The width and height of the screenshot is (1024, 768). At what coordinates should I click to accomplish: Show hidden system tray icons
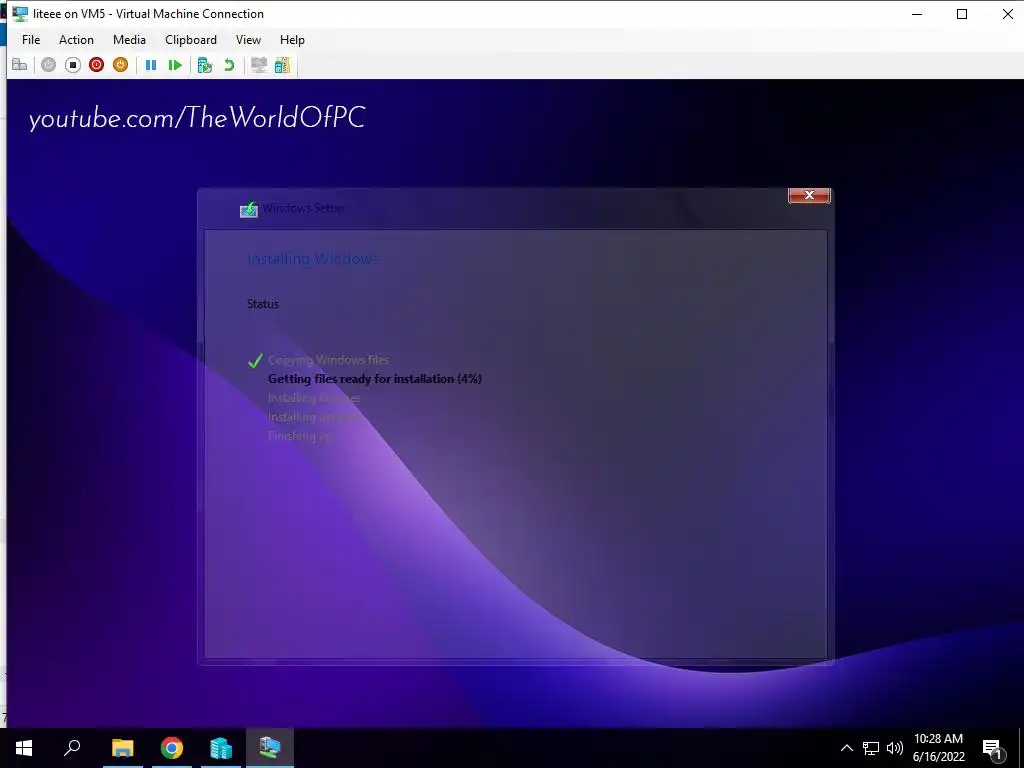pos(846,748)
